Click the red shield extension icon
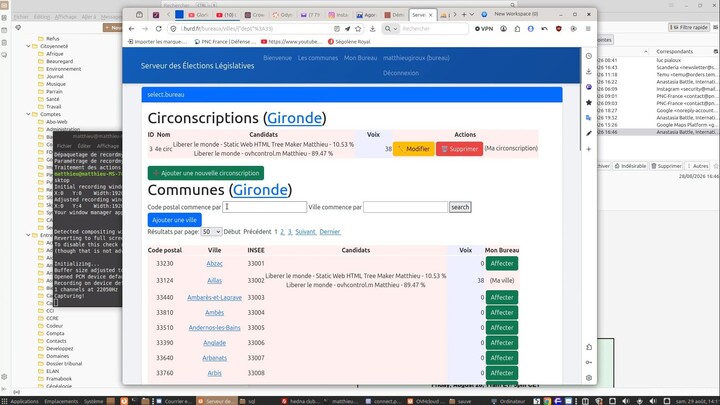The image size is (720, 405). click(558, 28)
